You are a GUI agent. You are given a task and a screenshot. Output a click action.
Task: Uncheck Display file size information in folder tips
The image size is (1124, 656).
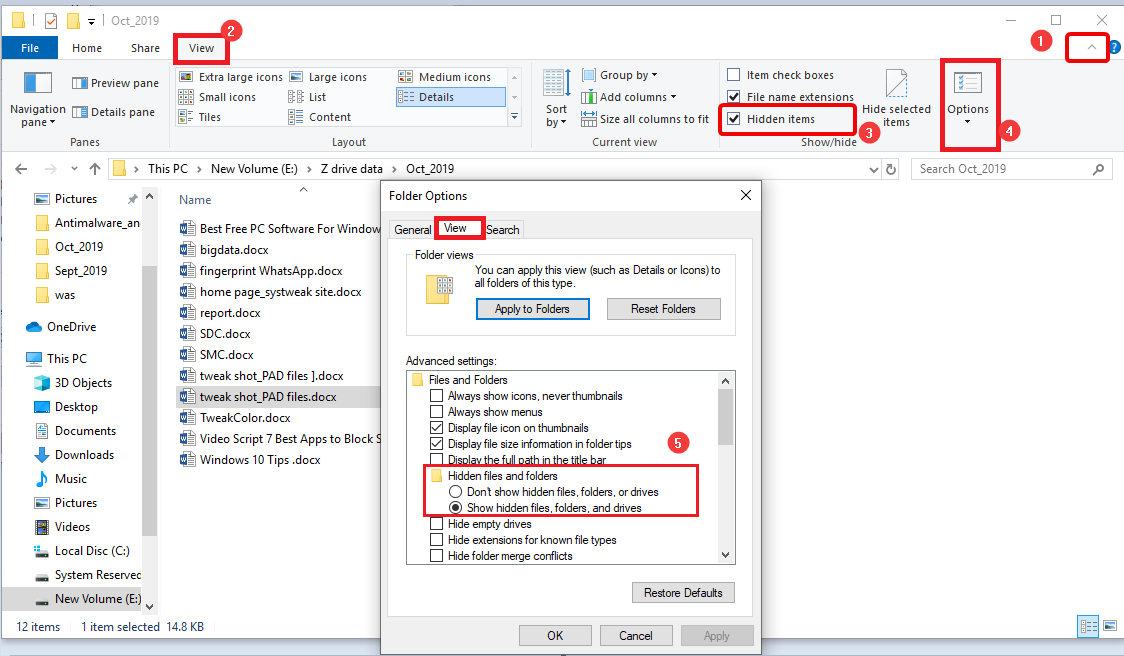click(x=436, y=444)
